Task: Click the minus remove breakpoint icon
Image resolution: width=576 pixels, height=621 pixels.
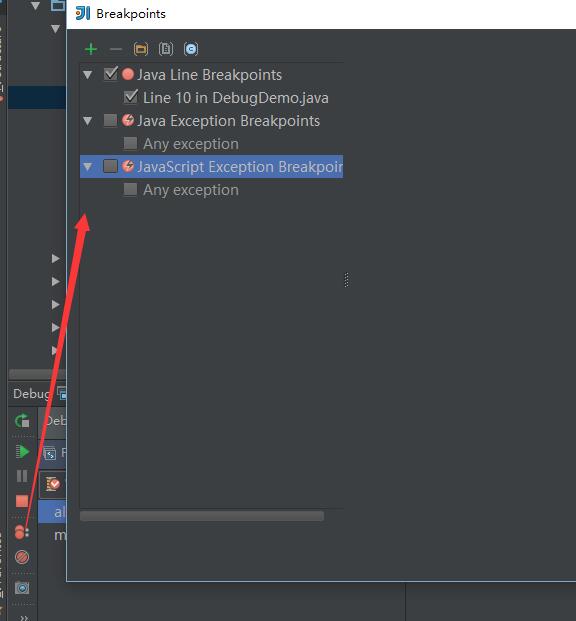Action: [x=116, y=49]
